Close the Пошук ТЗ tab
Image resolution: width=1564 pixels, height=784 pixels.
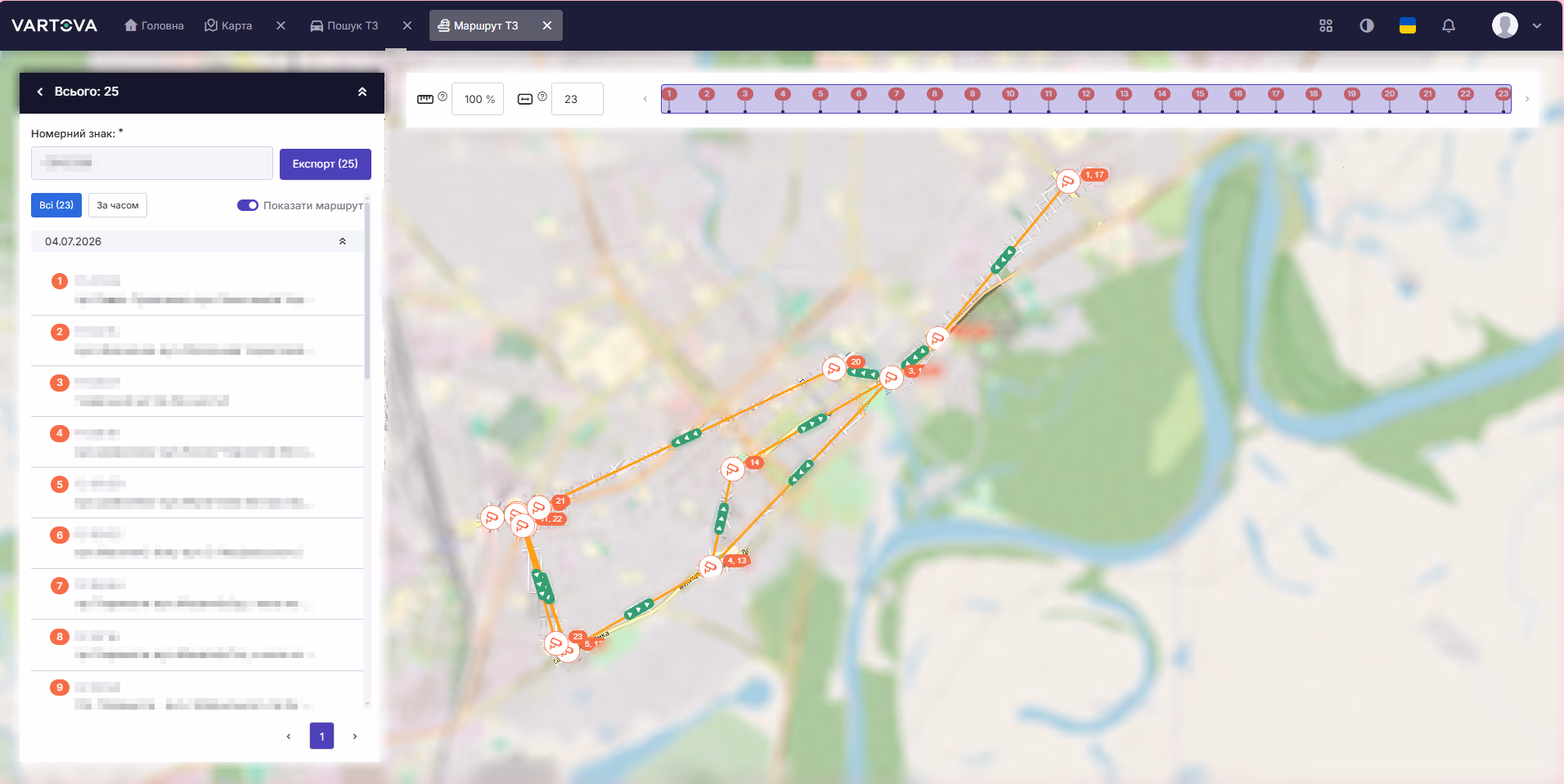(407, 25)
